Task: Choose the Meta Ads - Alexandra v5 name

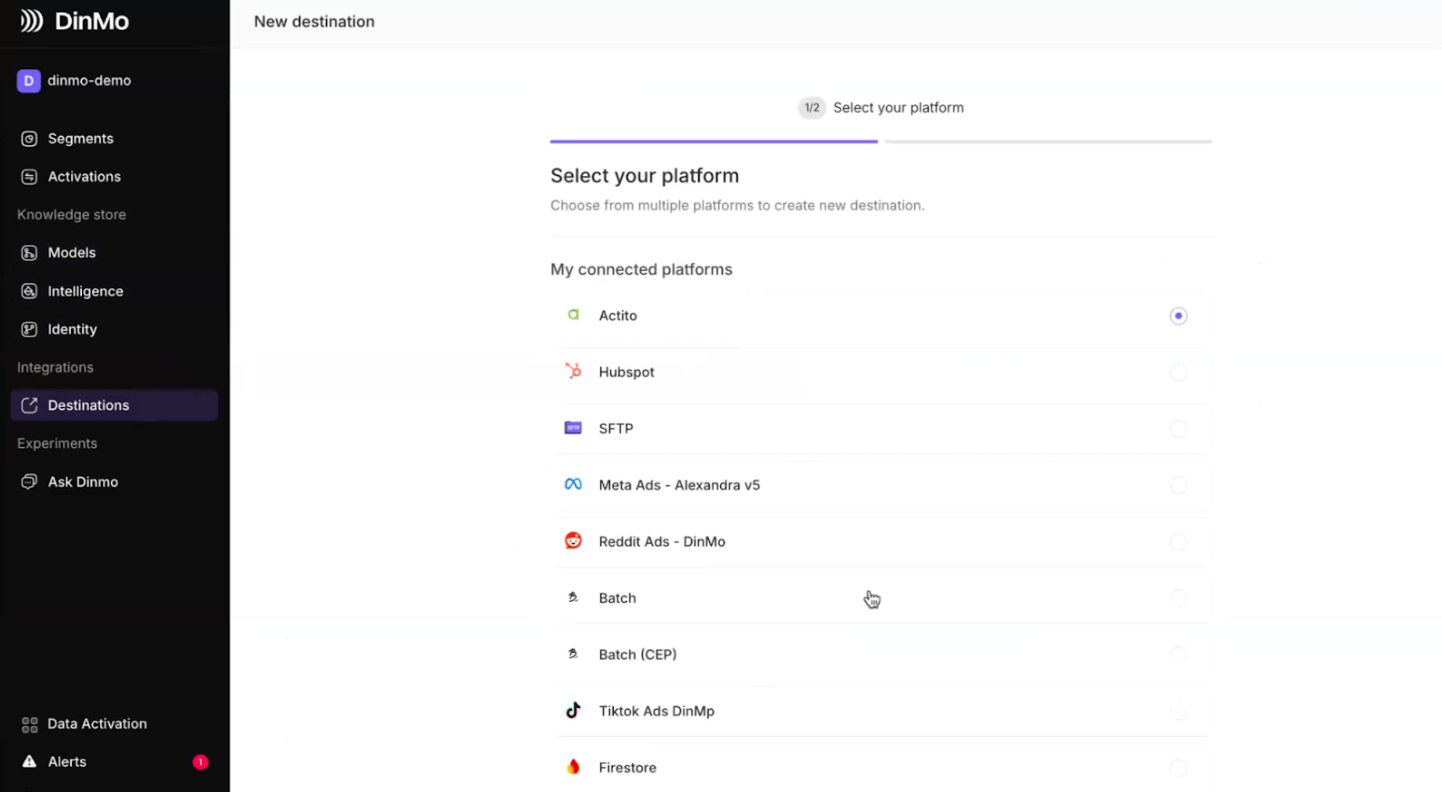Action: click(680, 485)
